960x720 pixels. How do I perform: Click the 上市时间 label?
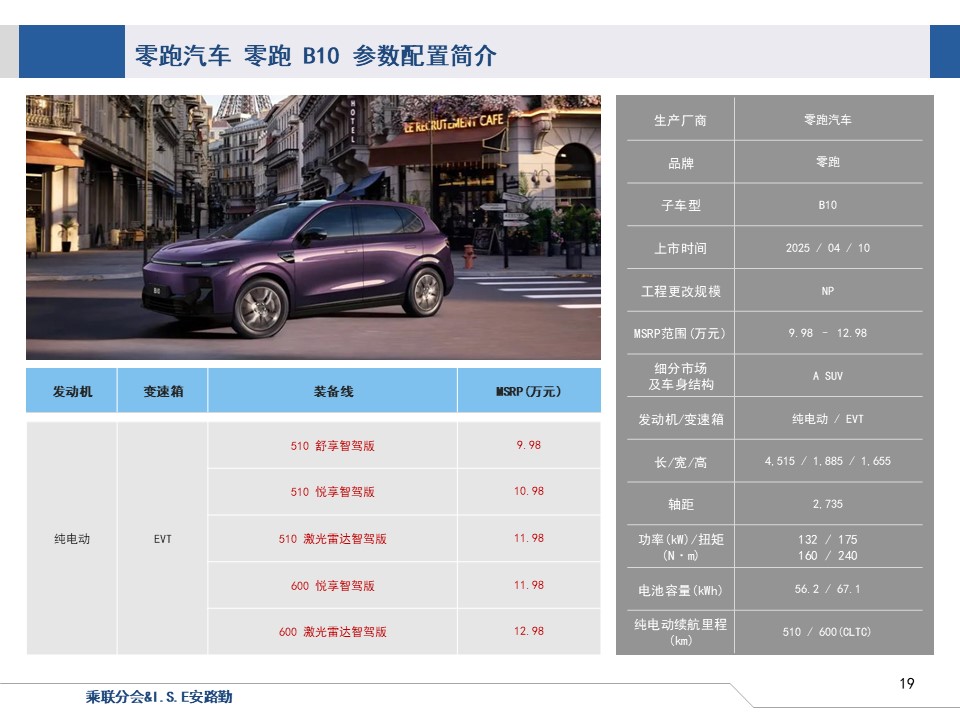[x=680, y=248]
